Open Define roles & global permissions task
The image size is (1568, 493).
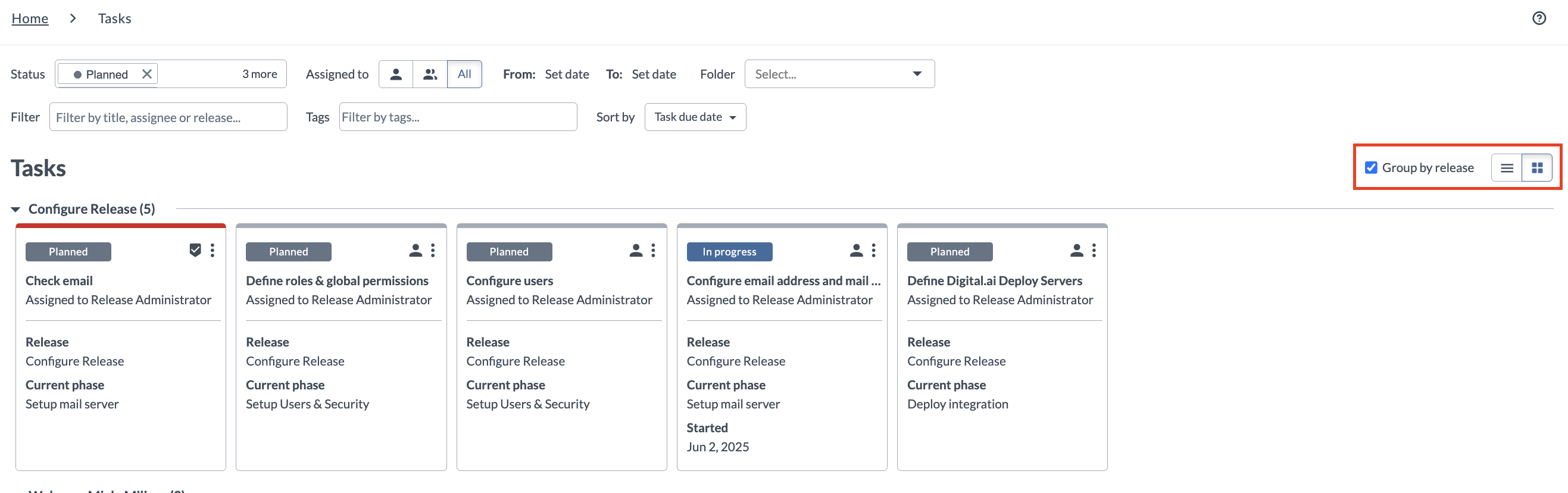[336, 280]
